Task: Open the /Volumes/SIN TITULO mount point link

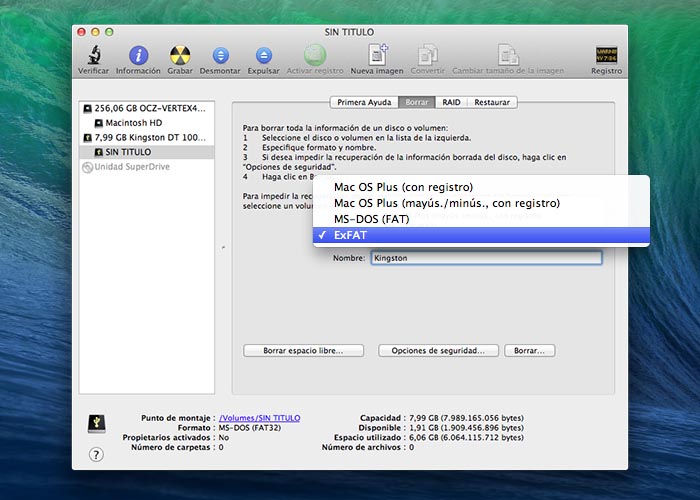Action: click(x=259, y=418)
